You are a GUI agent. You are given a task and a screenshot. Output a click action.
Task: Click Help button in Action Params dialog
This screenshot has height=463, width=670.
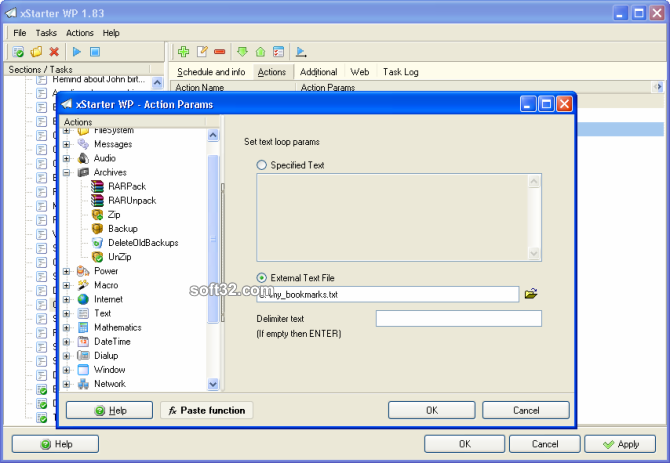(x=109, y=410)
